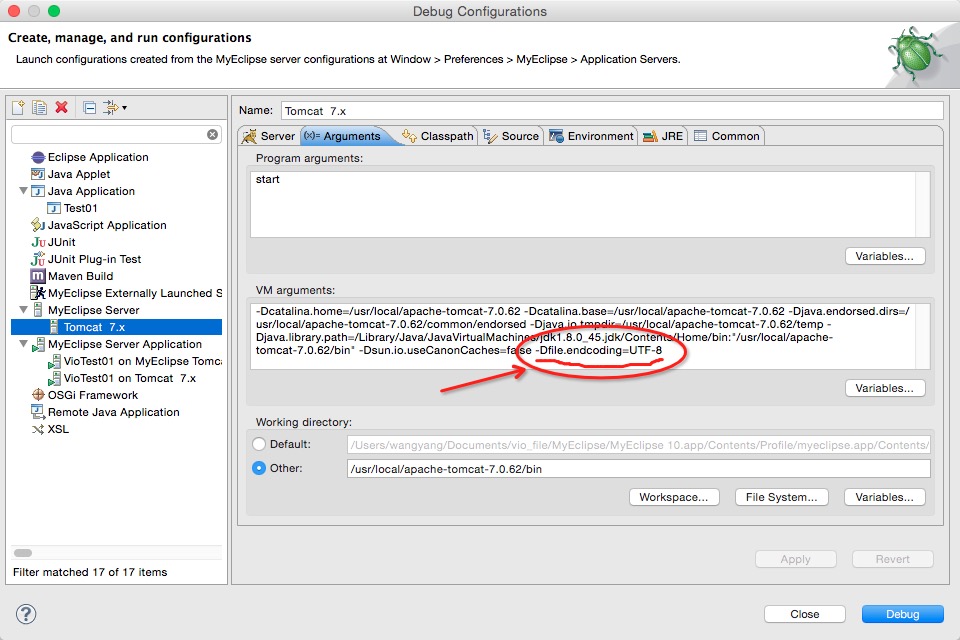Image resolution: width=960 pixels, height=640 pixels.
Task: Click the Other working directory path field
Action: [x=639, y=469]
